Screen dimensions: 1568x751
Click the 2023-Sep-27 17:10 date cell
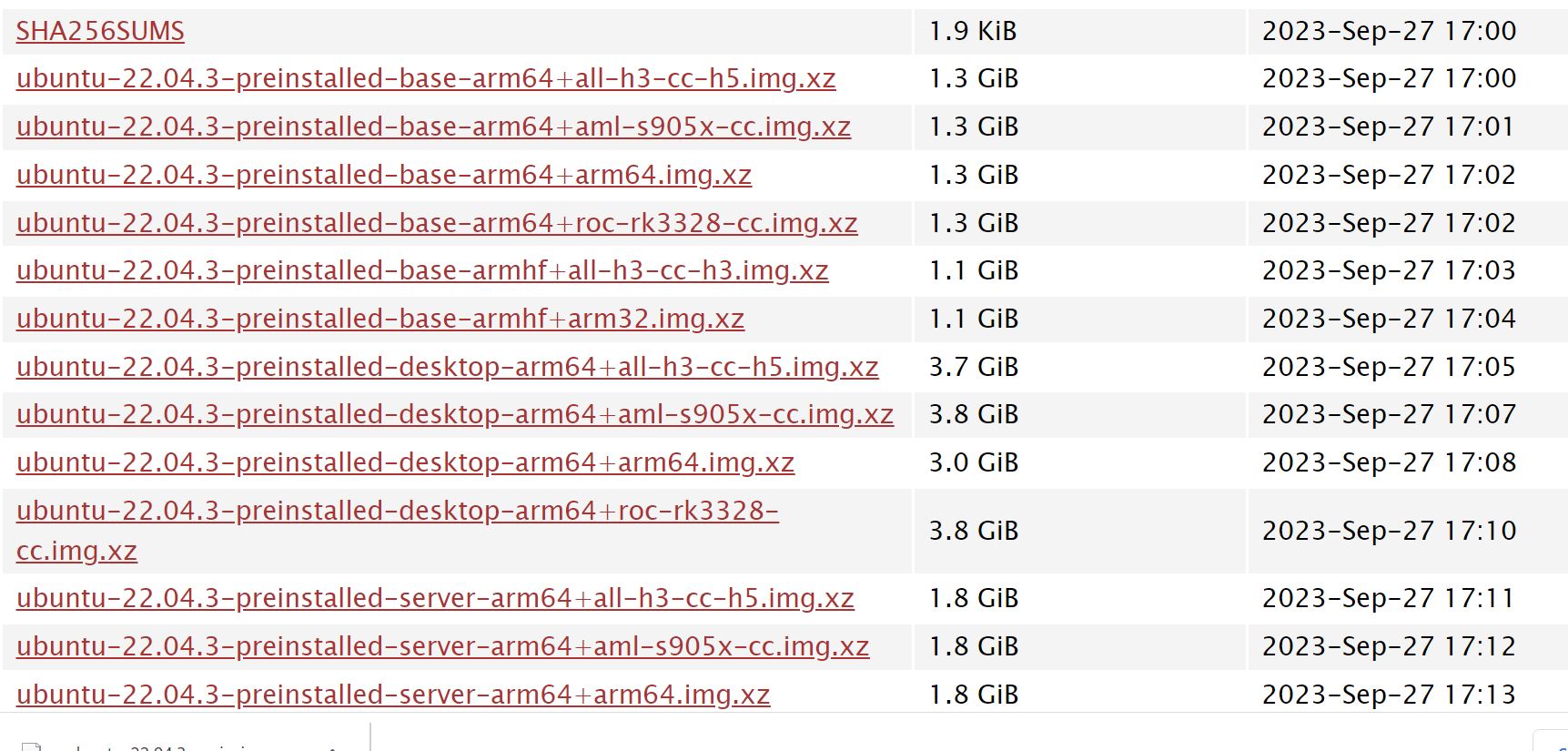1408,531
